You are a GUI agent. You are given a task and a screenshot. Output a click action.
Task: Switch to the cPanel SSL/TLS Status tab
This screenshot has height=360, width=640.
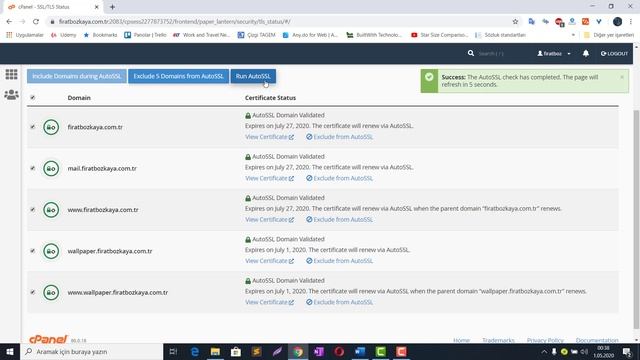click(x=53, y=7)
